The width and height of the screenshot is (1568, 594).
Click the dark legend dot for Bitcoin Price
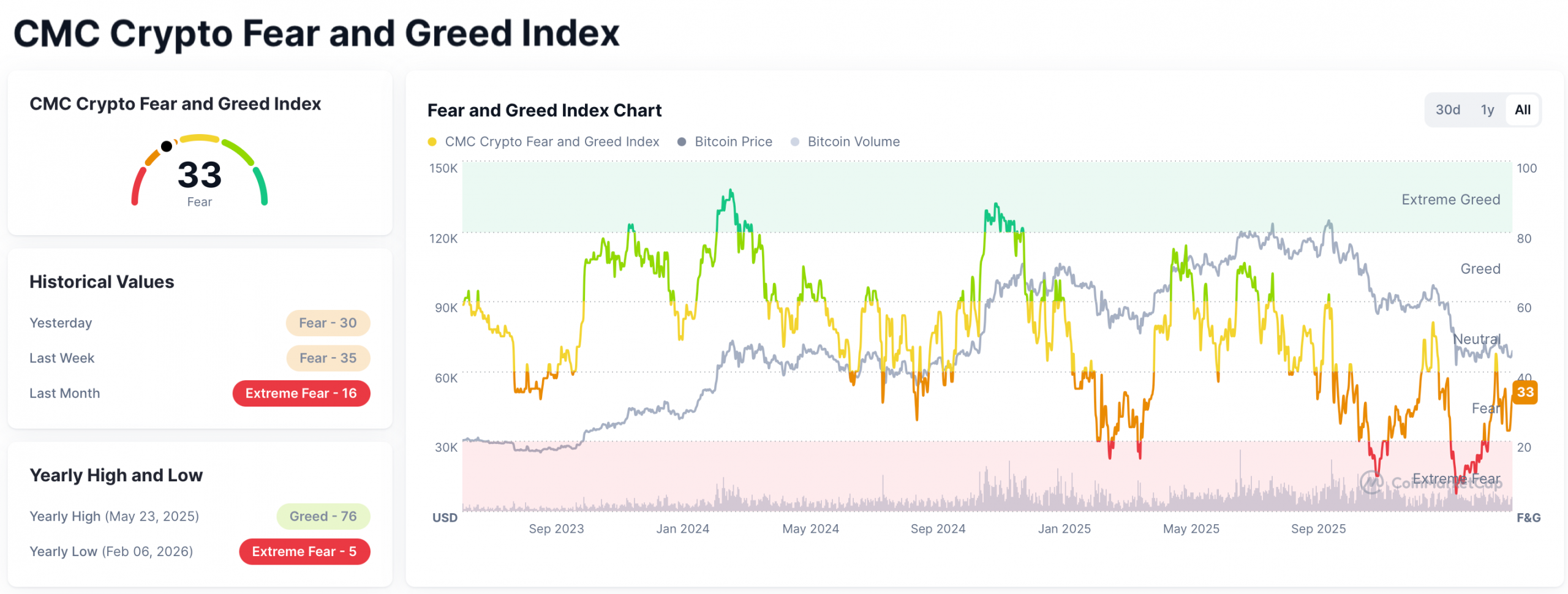point(682,141)
